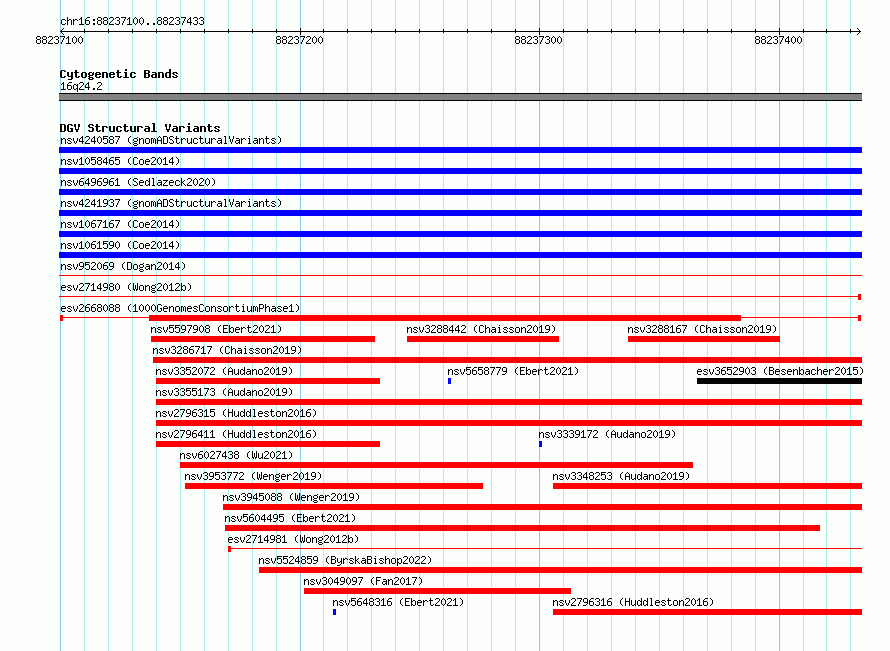Click nsv5524859 (ByrskaBishop2022) label
Screen dimensions: 890x651
(x=345, y=560)
